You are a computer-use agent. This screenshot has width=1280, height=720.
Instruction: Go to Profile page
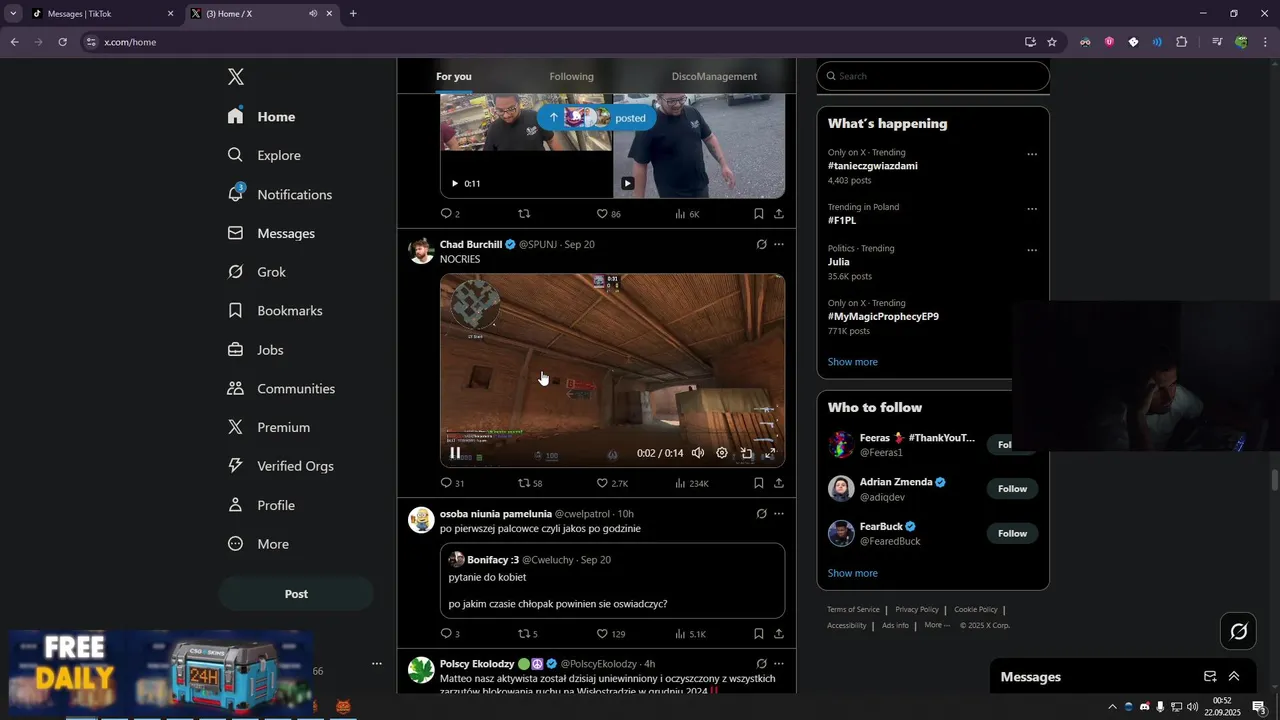tap(261, 505)
